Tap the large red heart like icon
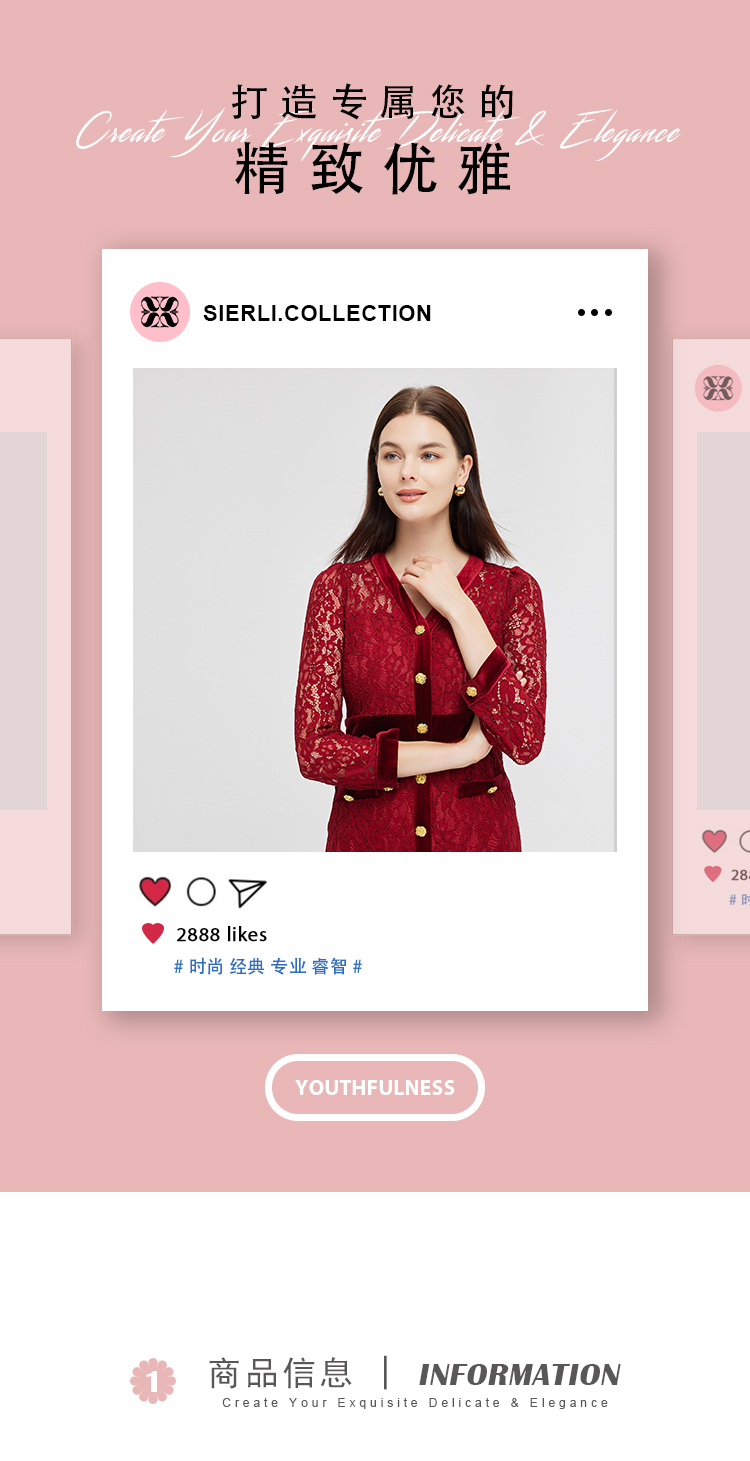Image resolution: width=750 pixels, height=1461 pixels. 155,891
